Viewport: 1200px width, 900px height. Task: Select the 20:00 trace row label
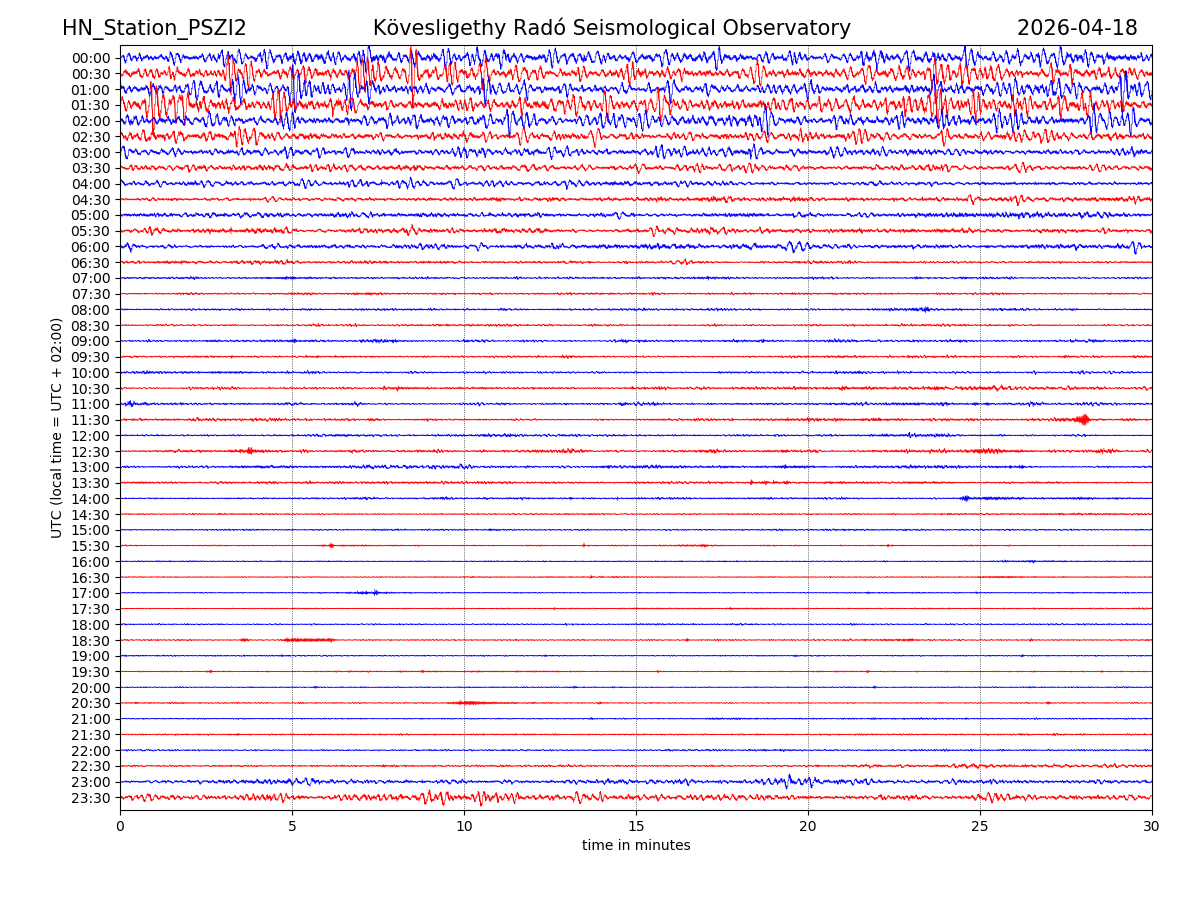click(x=90, y=688)
